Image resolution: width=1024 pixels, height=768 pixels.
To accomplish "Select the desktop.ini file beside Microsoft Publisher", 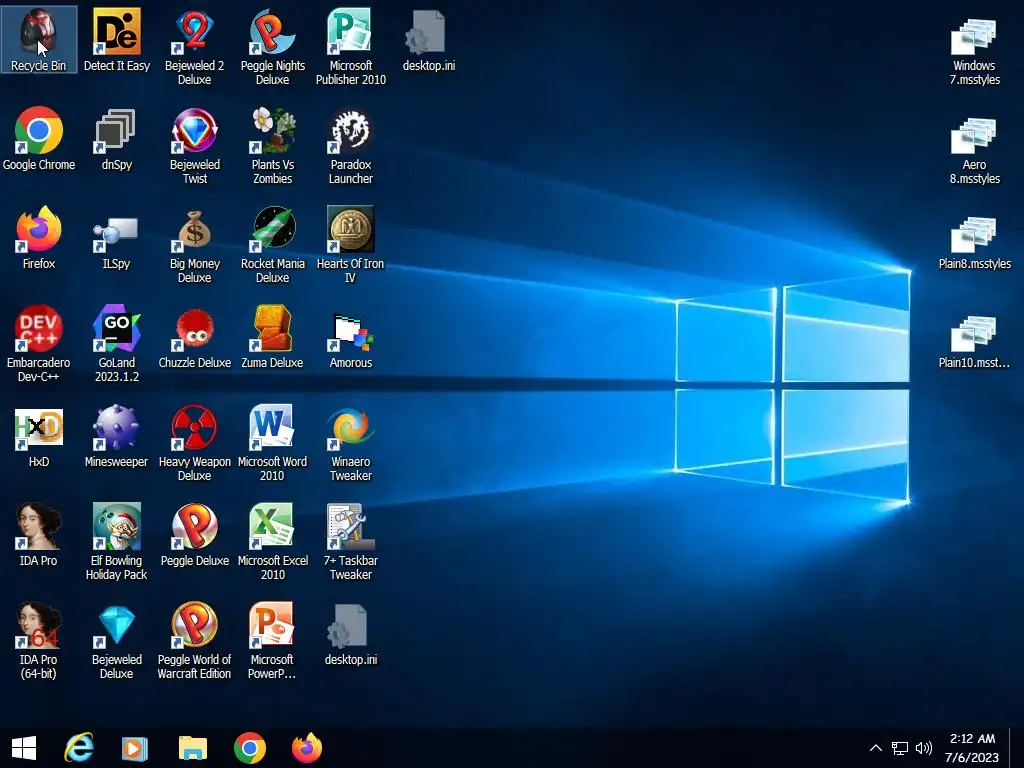I will pos(428,40).
